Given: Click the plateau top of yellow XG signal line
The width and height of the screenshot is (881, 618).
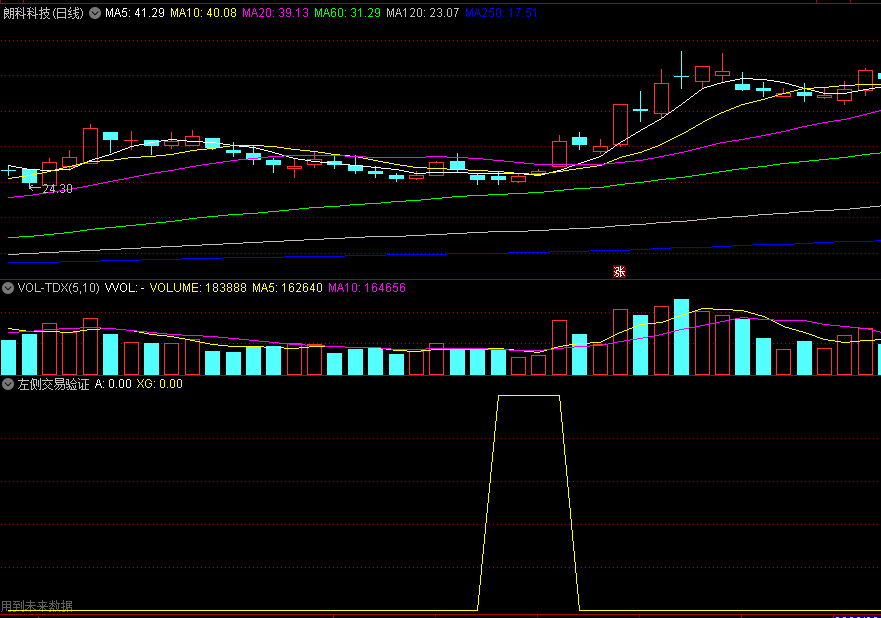Looking at the screenshot, I should click(529, 396).
